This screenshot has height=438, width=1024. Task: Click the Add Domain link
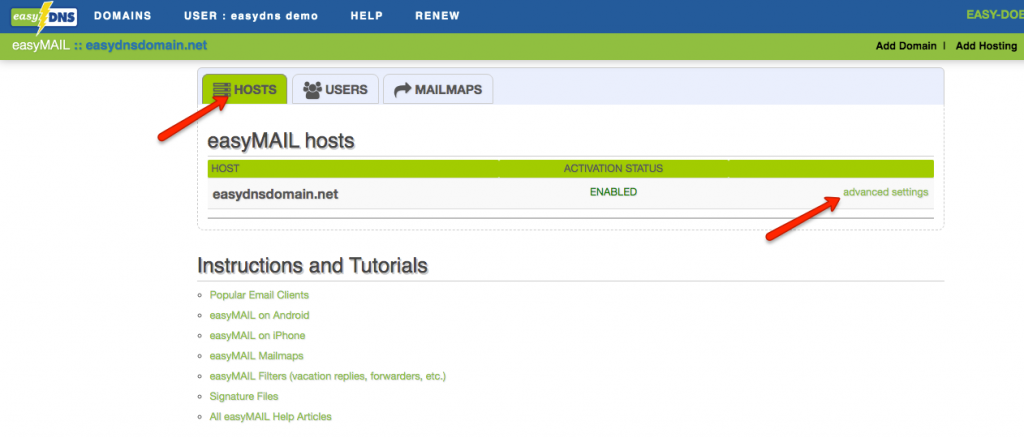click(x=906, y=46)
